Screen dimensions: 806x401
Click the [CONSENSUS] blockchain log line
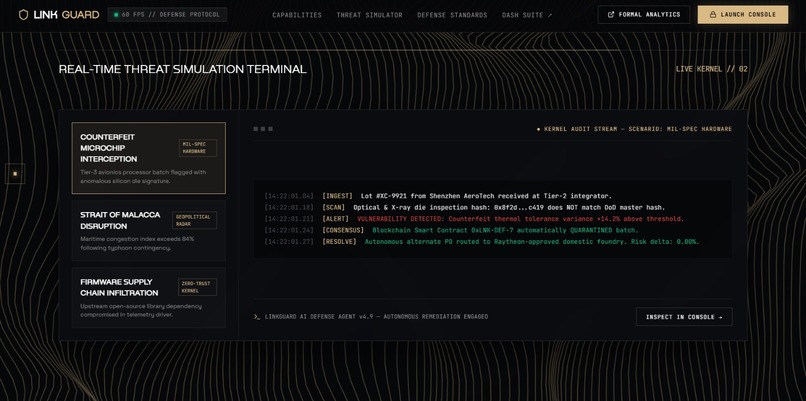(x=451, y=230)
